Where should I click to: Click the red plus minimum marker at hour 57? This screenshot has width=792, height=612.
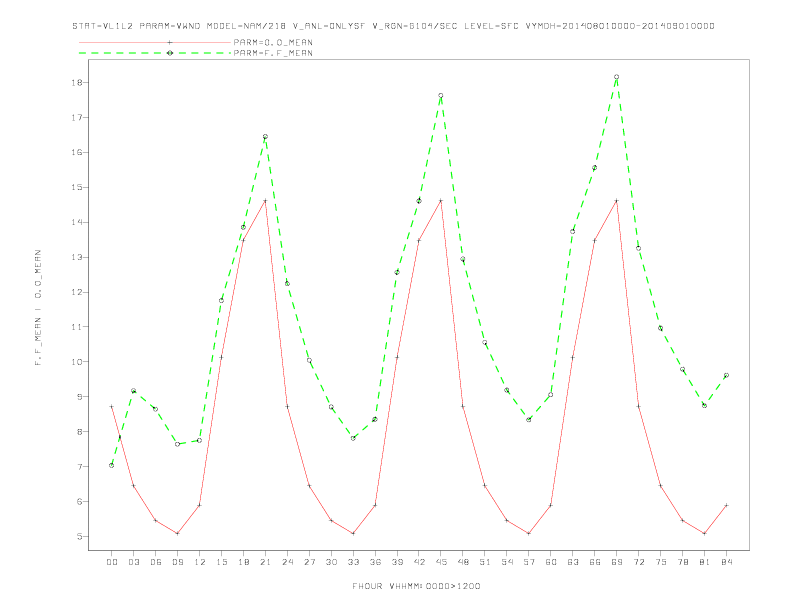[x=529, y=533]
